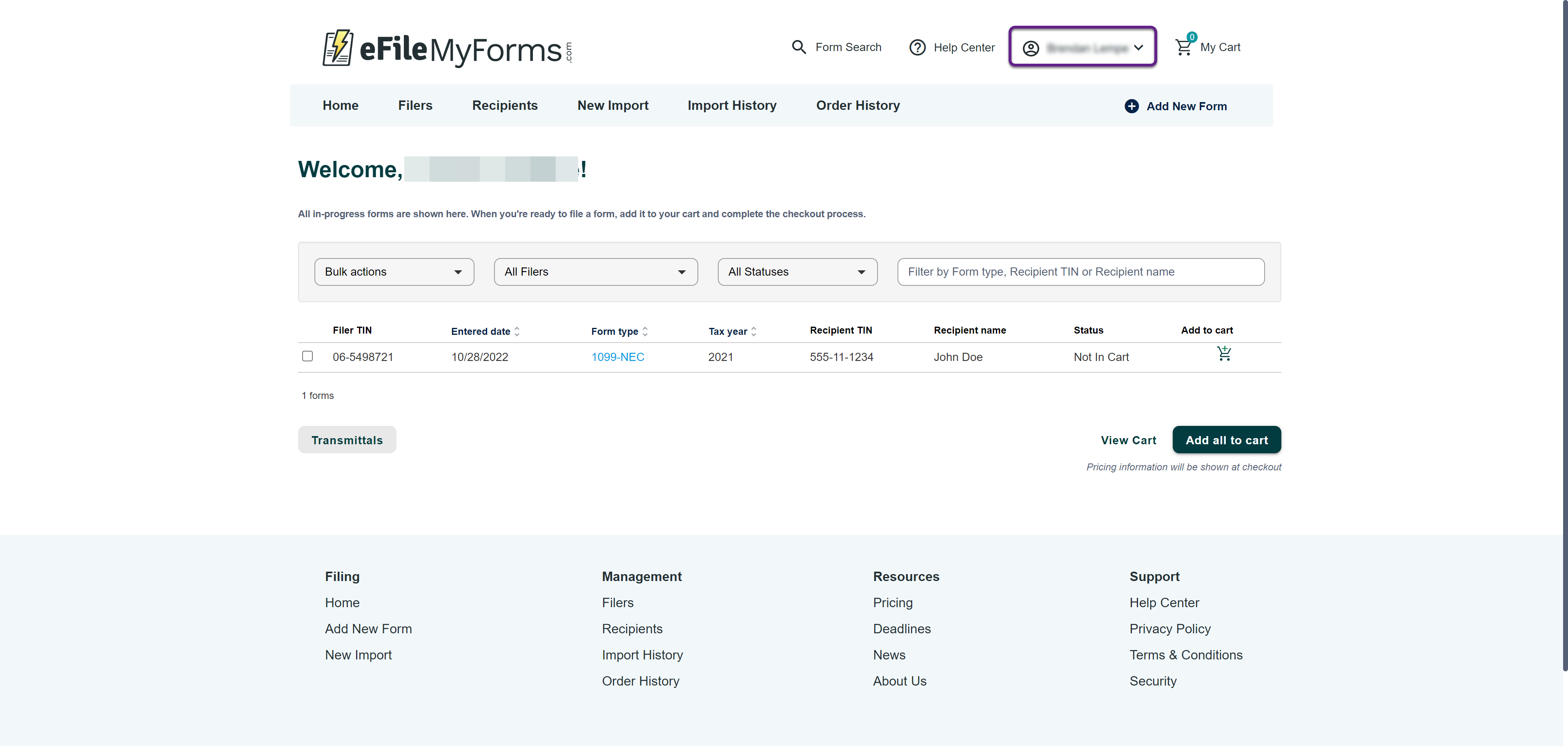Sort by Entered date arrows
1568x746 pixels.
517,331
